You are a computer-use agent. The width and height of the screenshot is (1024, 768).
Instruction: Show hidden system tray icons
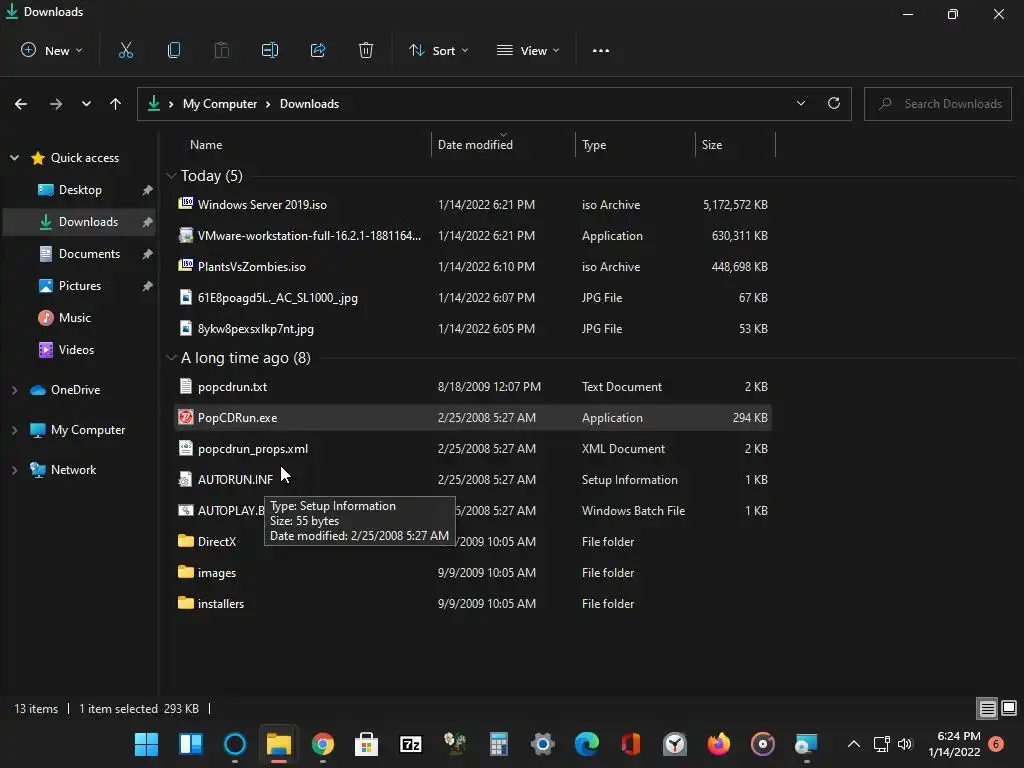click(854, 744)
